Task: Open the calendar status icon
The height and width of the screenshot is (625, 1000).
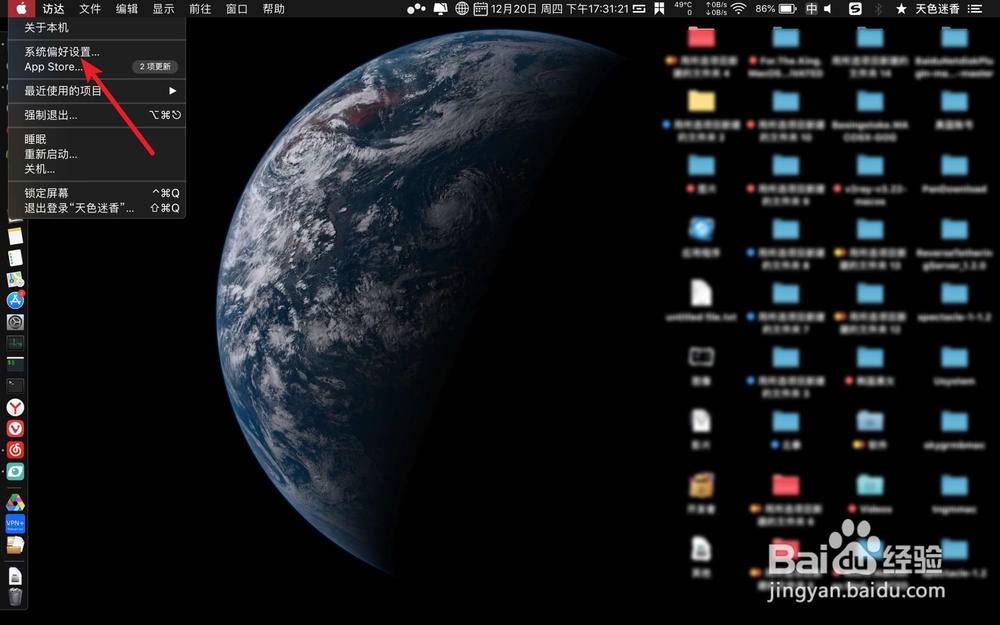Action: (480, 8)
